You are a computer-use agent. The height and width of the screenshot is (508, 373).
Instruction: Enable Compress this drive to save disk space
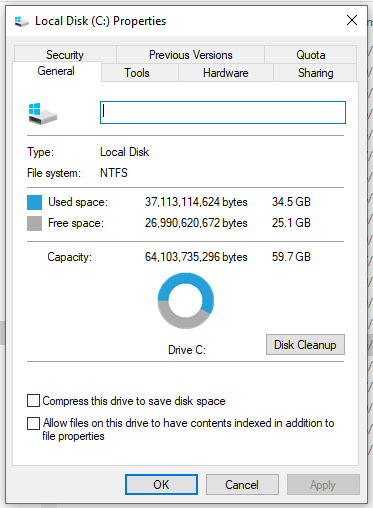point(33,401)
